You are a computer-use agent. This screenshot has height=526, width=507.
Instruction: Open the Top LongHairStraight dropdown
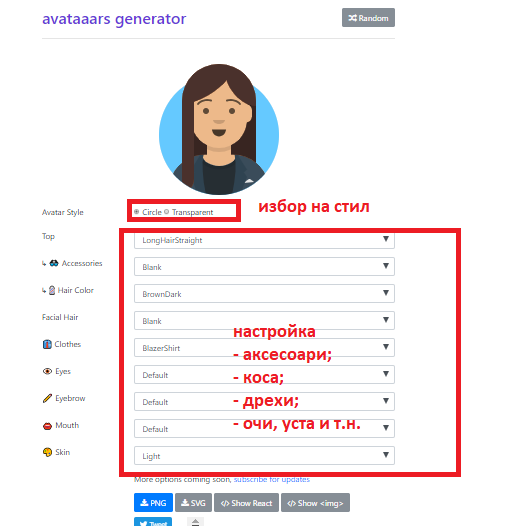[x=264, y=240]
